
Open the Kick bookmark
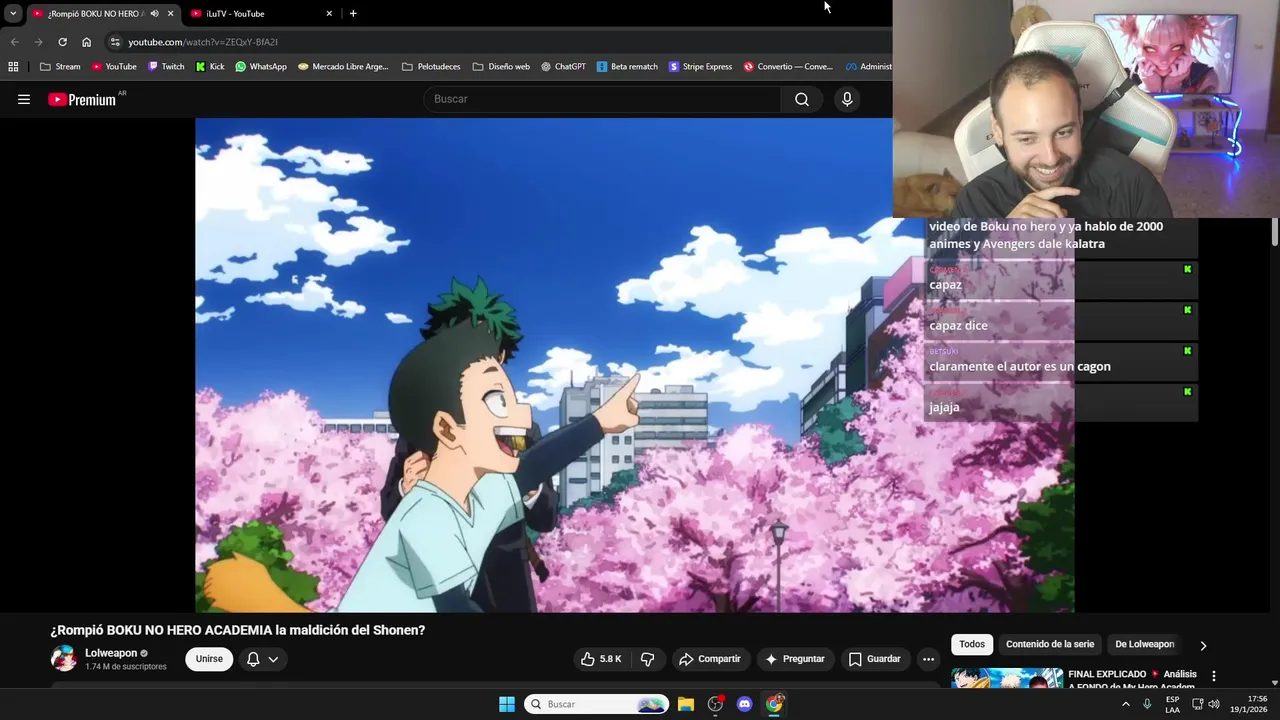pyautogui.click(x=210, y=67)
